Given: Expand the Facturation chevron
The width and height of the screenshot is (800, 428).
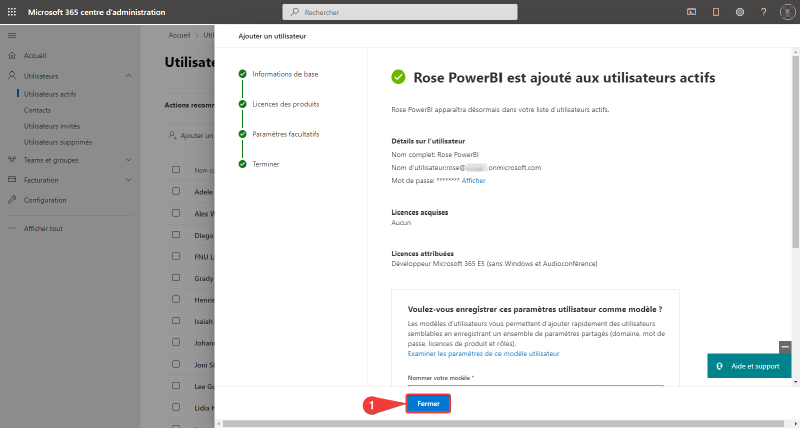Looking at the screenshot, I should [x=128, y=180].
